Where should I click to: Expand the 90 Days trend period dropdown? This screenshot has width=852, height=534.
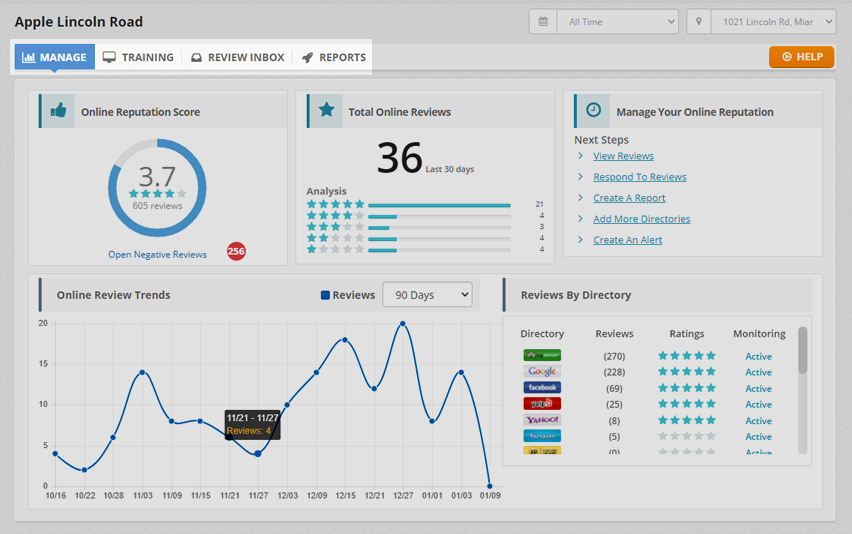(427, 295)
